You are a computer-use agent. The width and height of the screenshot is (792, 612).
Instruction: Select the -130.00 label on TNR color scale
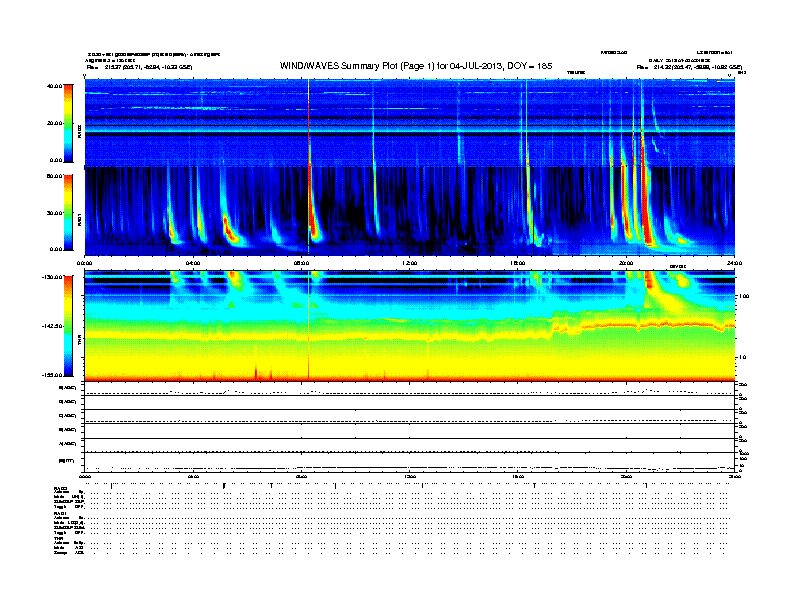(52, 277)
